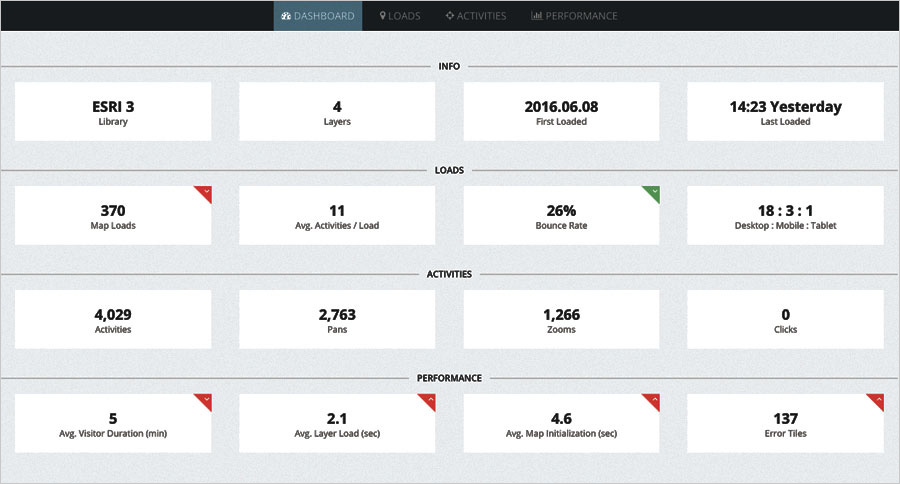Click red corner chevron on Avg. Layer Load
Screen dimensions: 900x484
429,400
